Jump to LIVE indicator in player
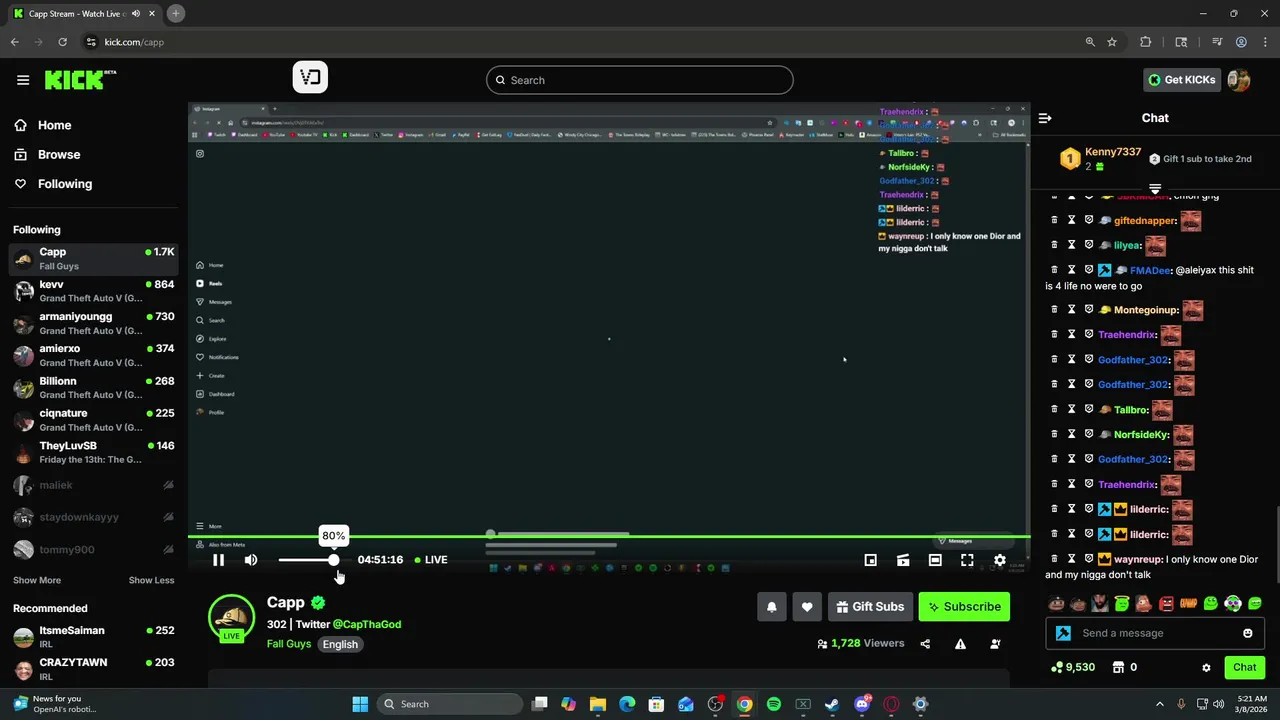The height and width of the screenshot is (720, 1280). pos(430,560)
